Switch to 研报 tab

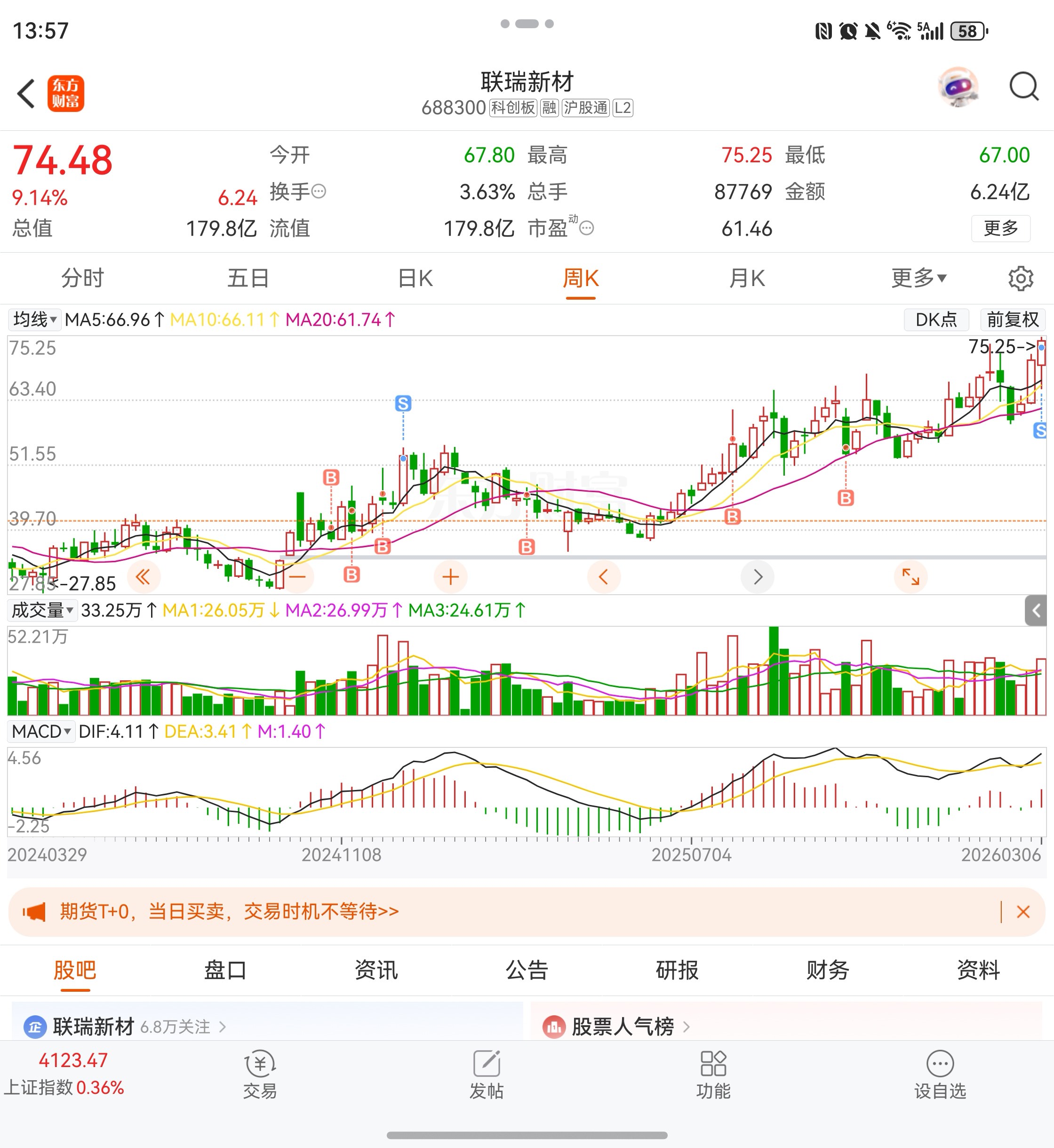tap(677, 970)
